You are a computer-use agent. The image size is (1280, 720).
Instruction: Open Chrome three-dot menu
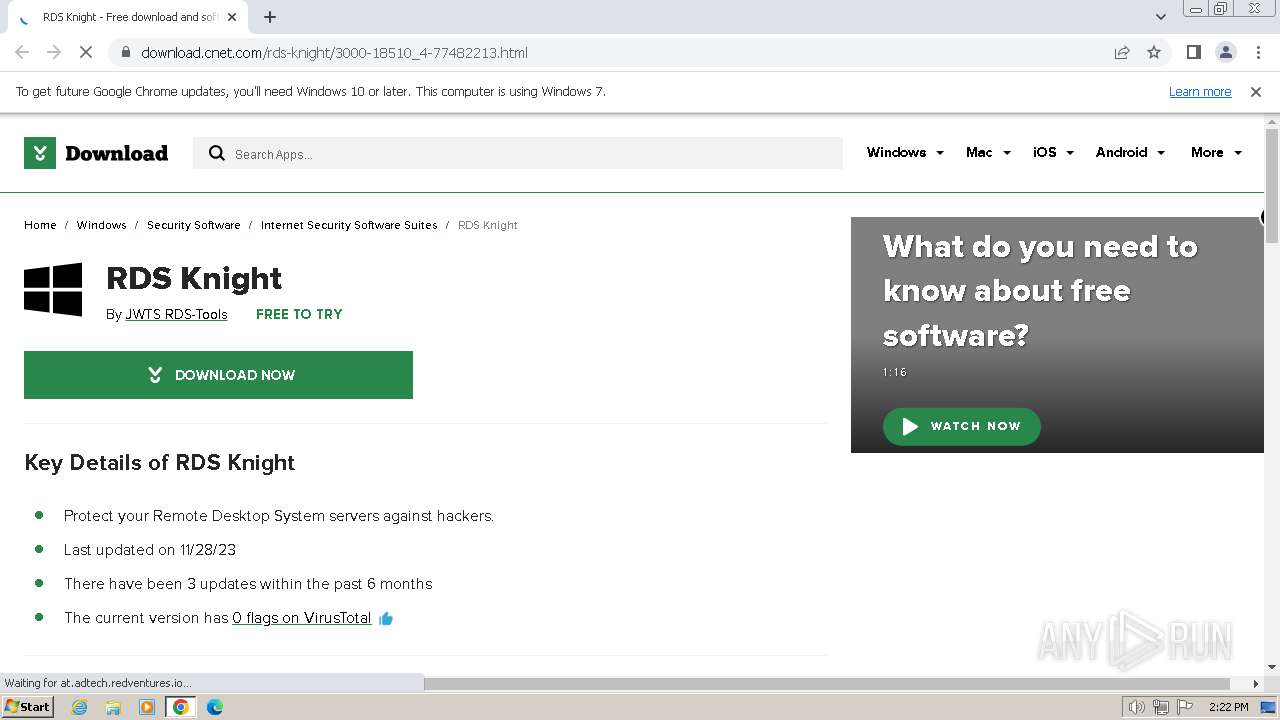[x=1258, y=53]
